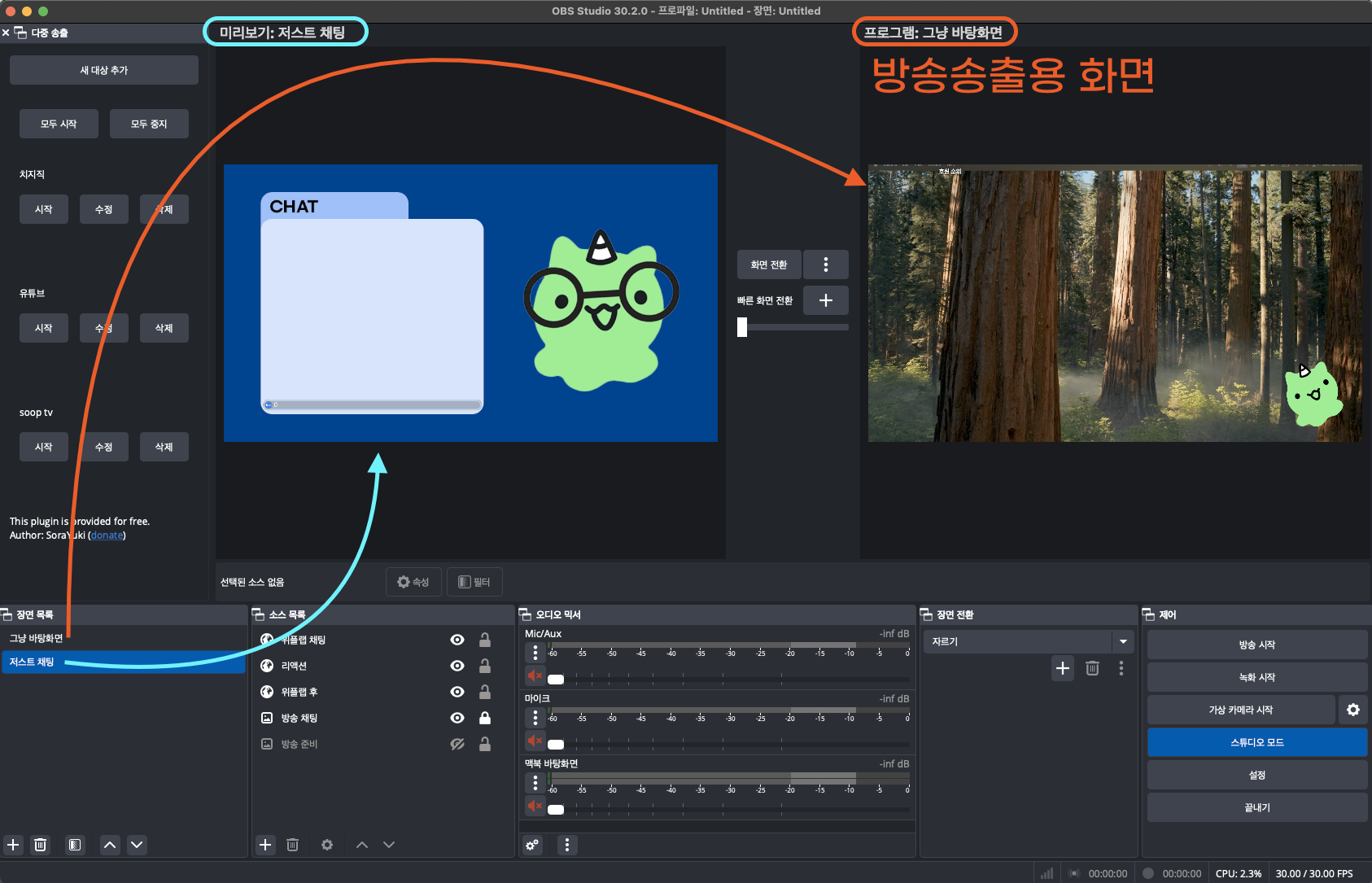This screenshot has width=1372, height=883.
Task: Adjust the Mic/Aux volume slider
Action: [x=556, y=679]
